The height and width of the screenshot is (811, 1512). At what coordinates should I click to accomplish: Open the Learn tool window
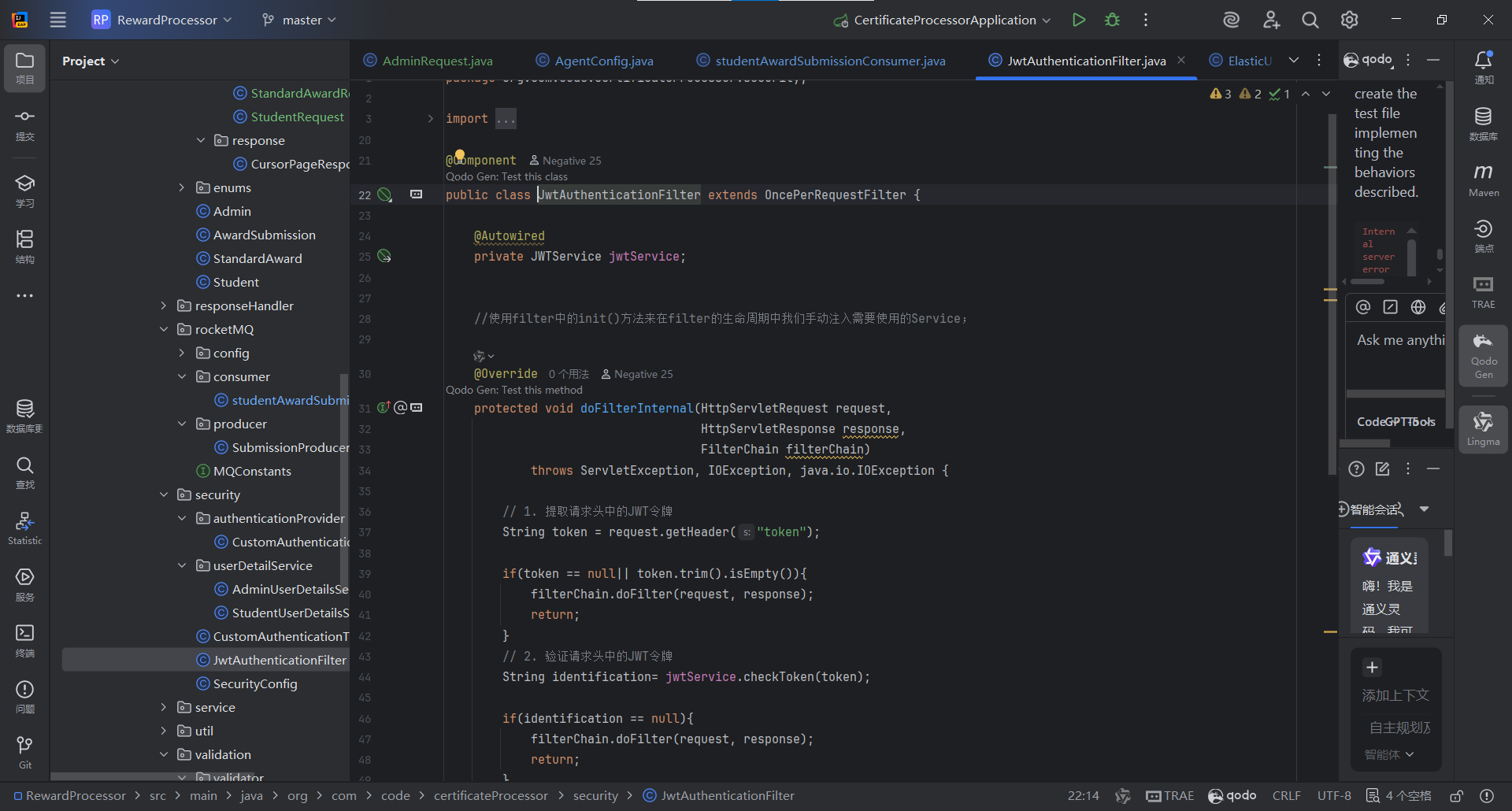click(x=25, y=191)
